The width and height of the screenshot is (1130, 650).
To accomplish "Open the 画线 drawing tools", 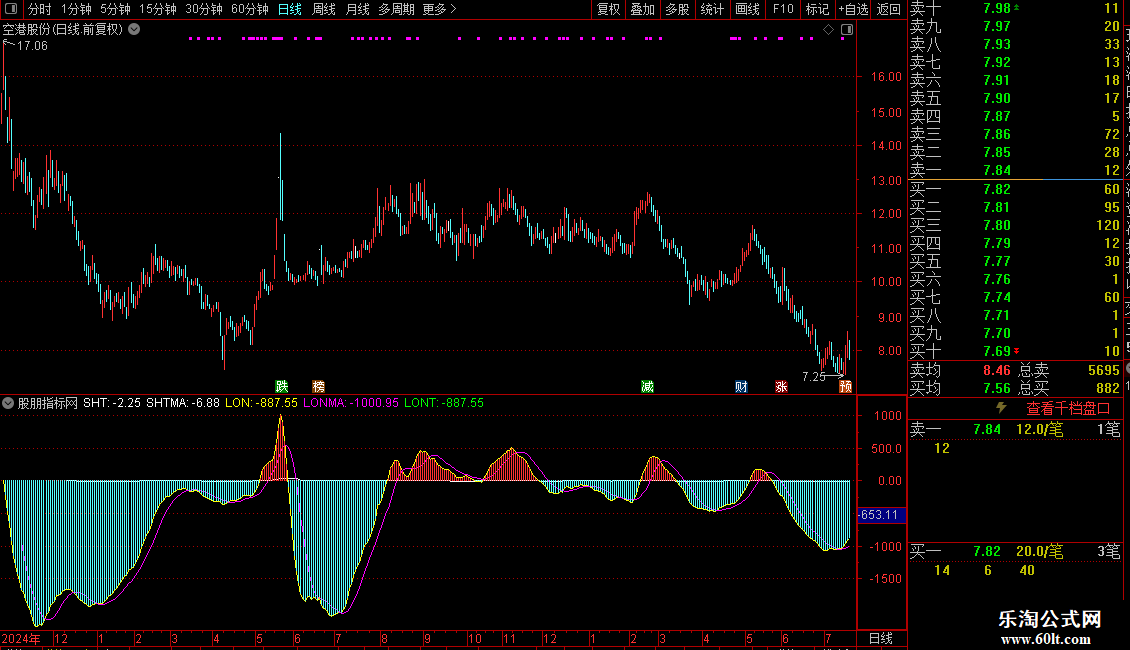I will [x=747, y=9].
